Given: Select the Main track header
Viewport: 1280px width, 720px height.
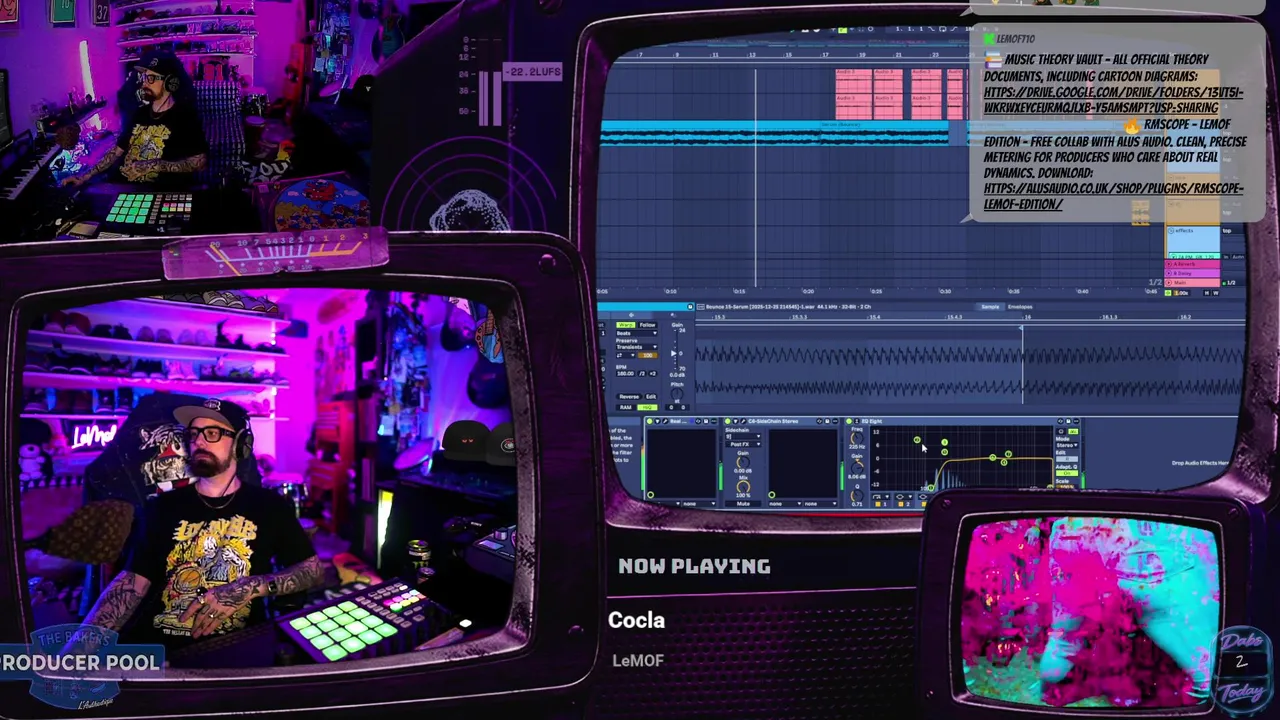Looking at the screenshot, I should click(1193, 282).
